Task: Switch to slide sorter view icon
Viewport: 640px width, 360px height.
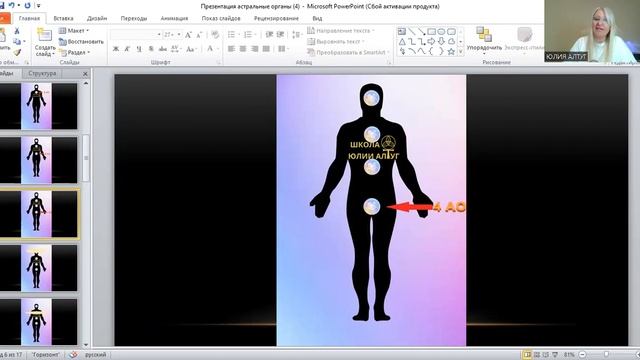Action: point(537,355)
